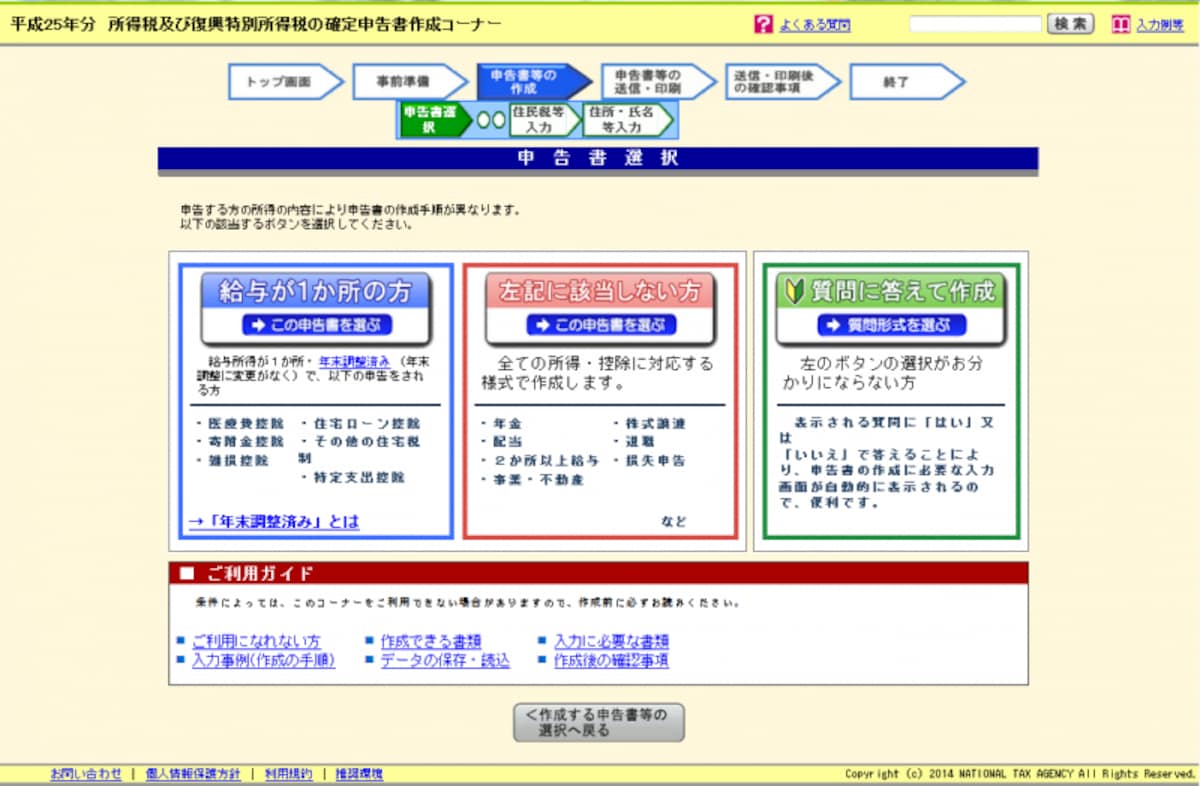Open the 個人情報保護方針 footer link
The image size is (1200, 786).
click(193, 774)
